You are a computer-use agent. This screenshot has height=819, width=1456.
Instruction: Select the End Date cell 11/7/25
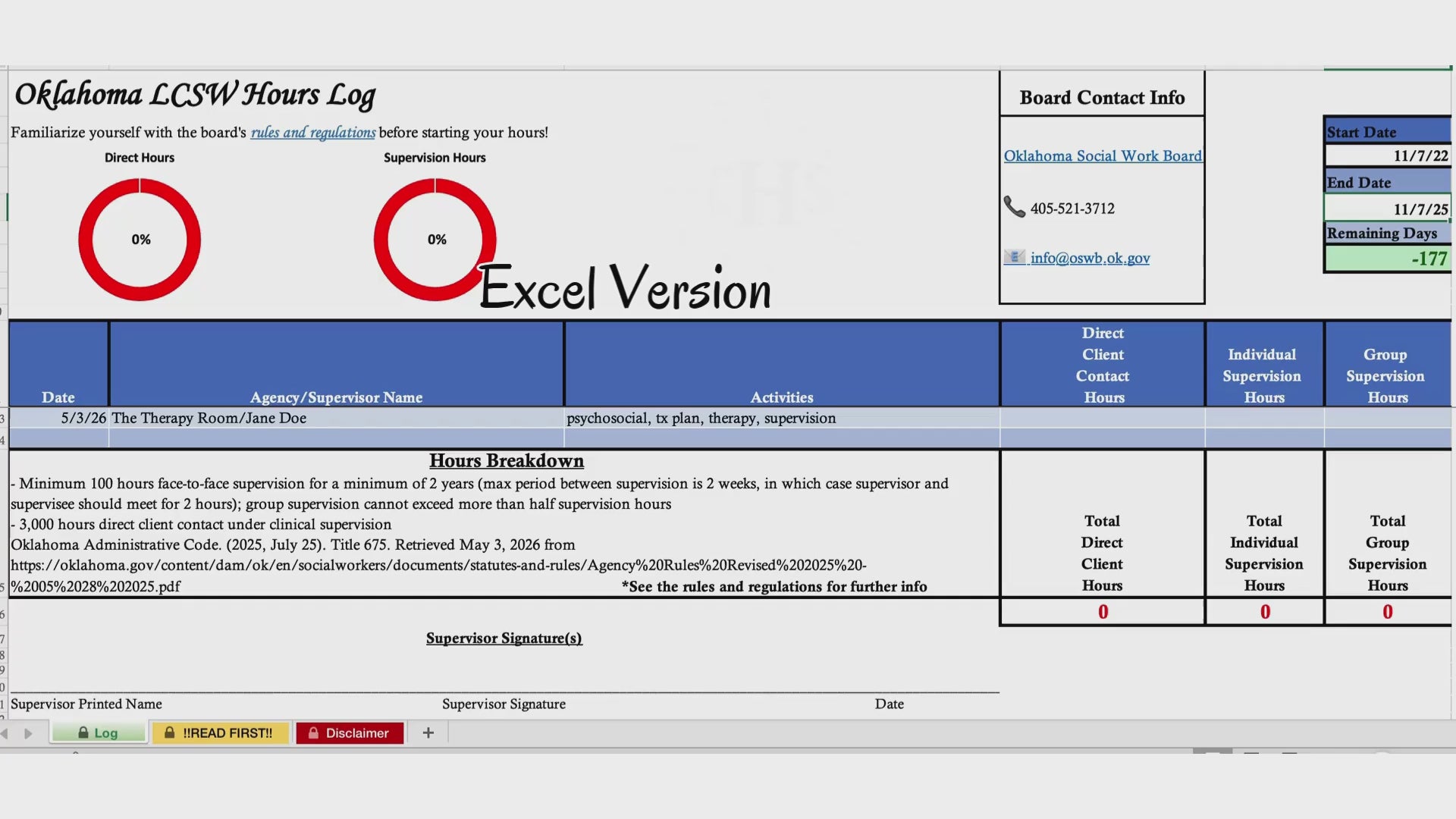(x=1387, y=209)
